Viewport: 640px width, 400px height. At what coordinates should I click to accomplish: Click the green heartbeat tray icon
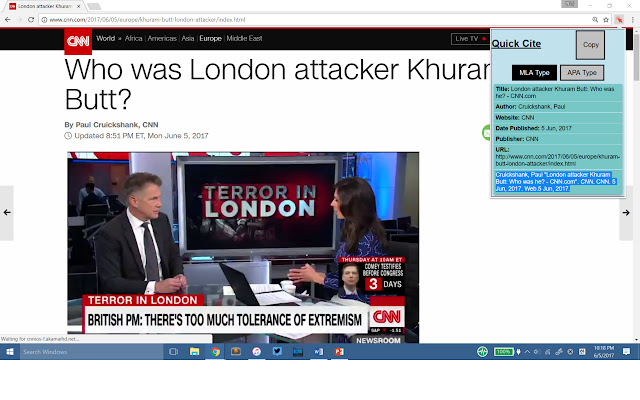482,352
